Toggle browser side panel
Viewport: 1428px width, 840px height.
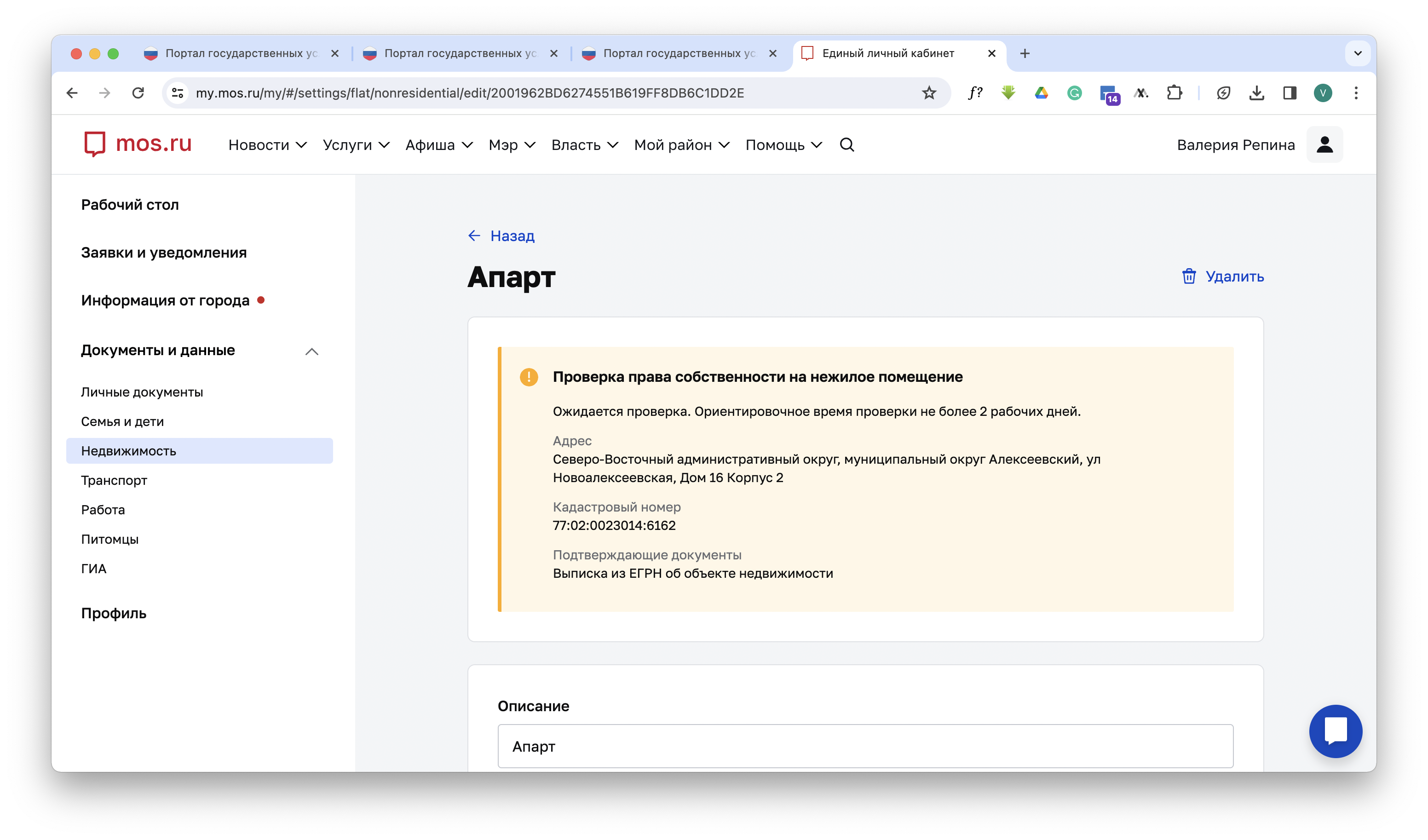(1290, 93)
